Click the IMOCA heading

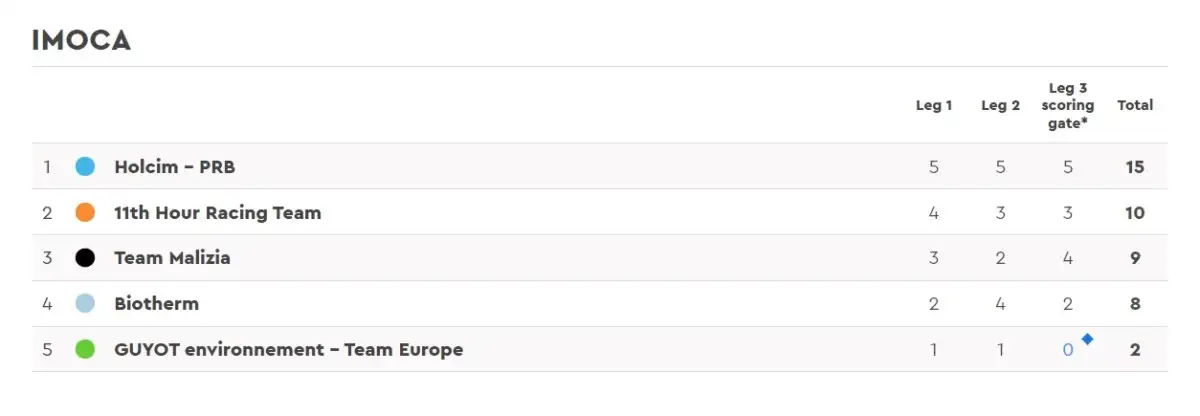[x=81, y=41]
